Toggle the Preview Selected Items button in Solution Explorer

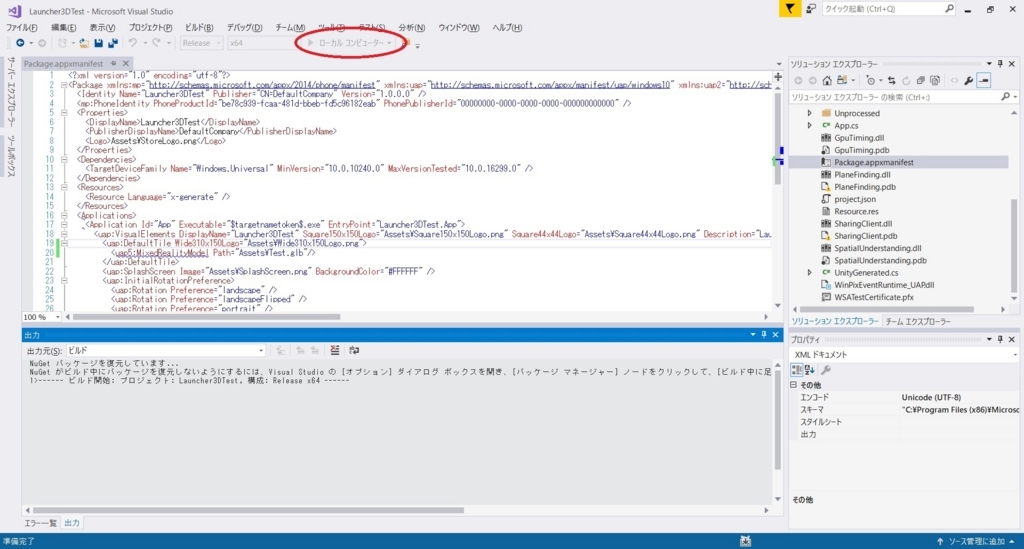click(x=984, y=80)
